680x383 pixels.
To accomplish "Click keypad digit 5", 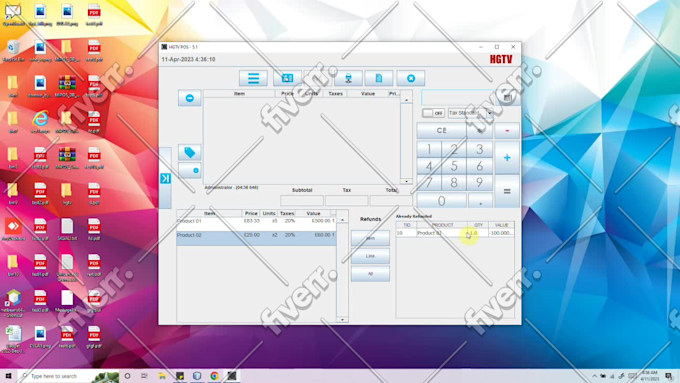I will (x=454, y=166).
